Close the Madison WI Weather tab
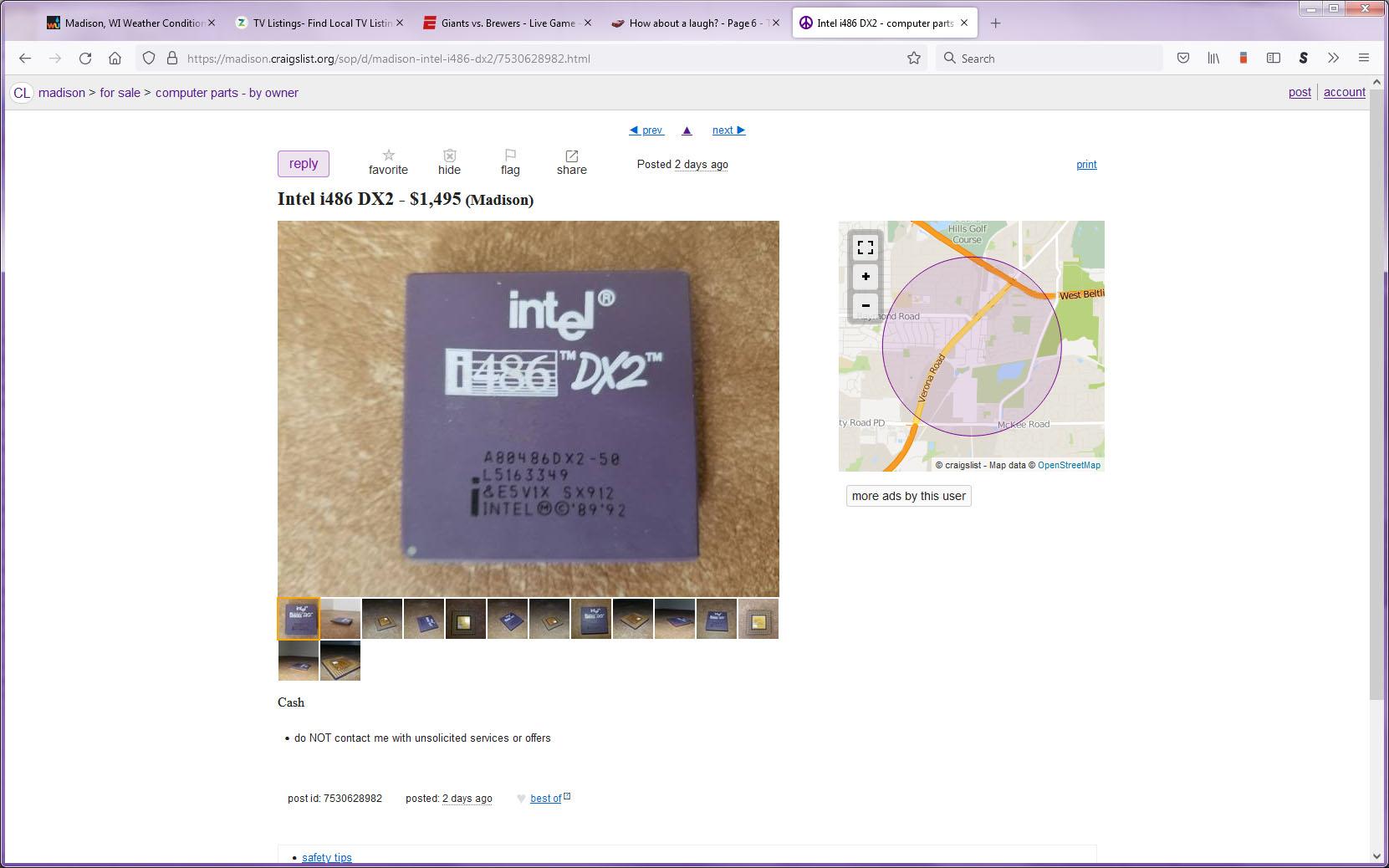Image resolution: width=1389 pixels, height=868 pixels. (x=212, y=23)
